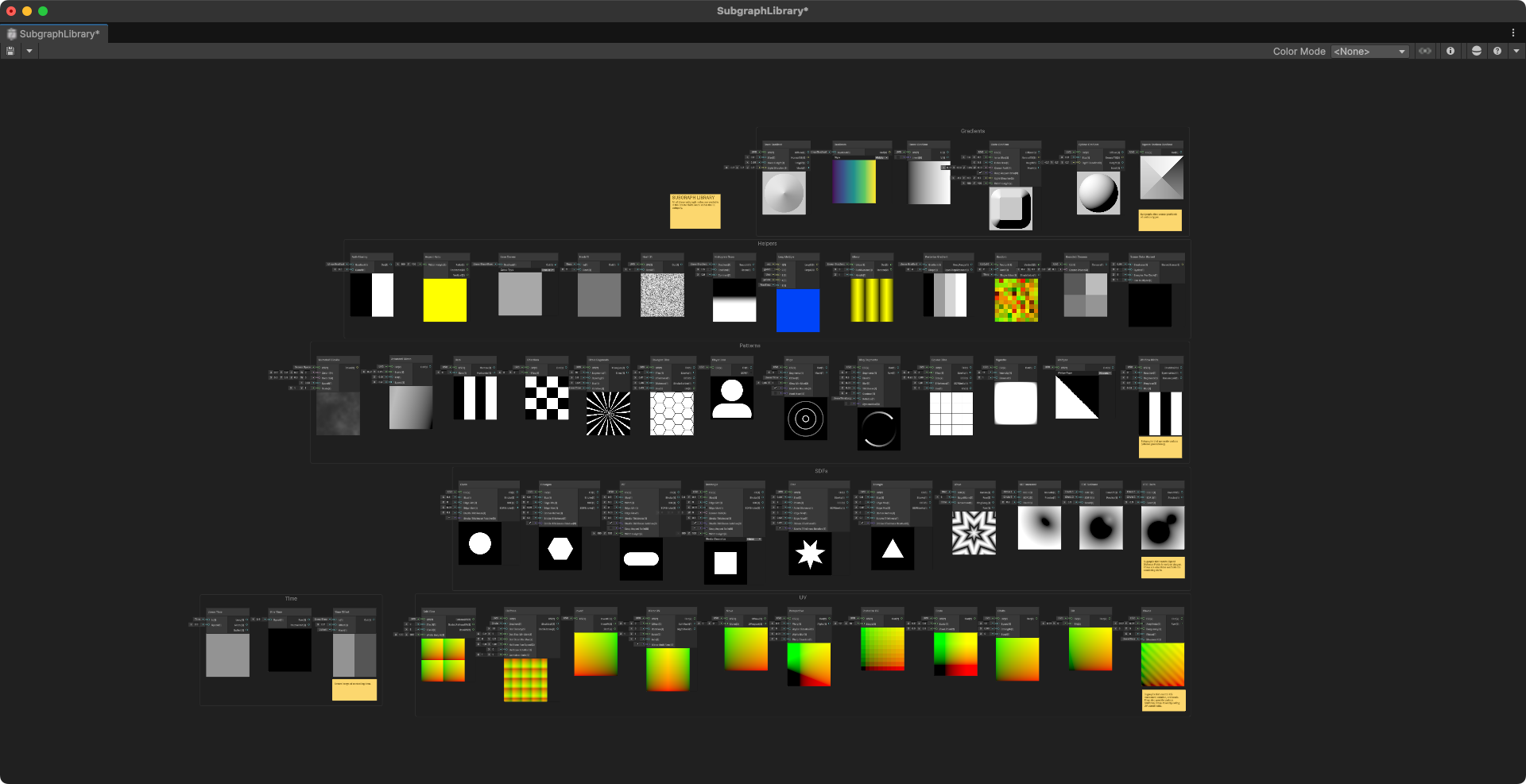This screenshot has height=784, width=1526.
Task: Toggle the Graph Inspector info icon
Action: pyautogui.click(x=1450, y=51)
